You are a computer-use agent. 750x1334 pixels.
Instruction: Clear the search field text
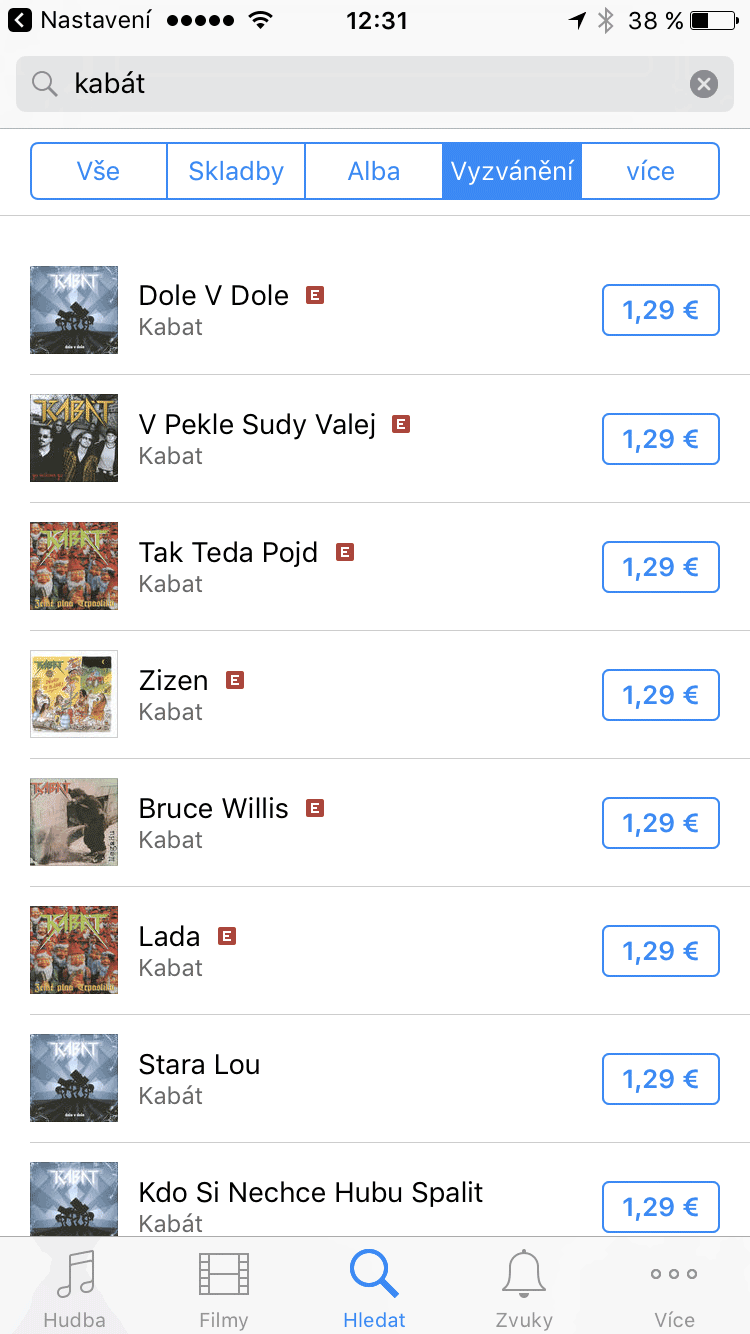pyautogui.click(x=704, y=84)
